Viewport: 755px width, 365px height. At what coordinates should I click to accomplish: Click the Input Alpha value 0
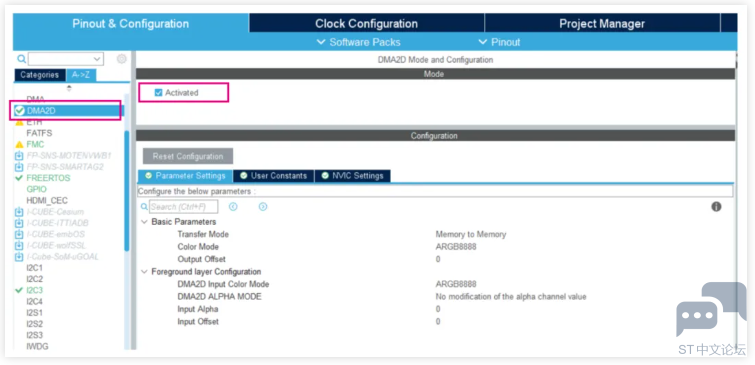point(438,309)
